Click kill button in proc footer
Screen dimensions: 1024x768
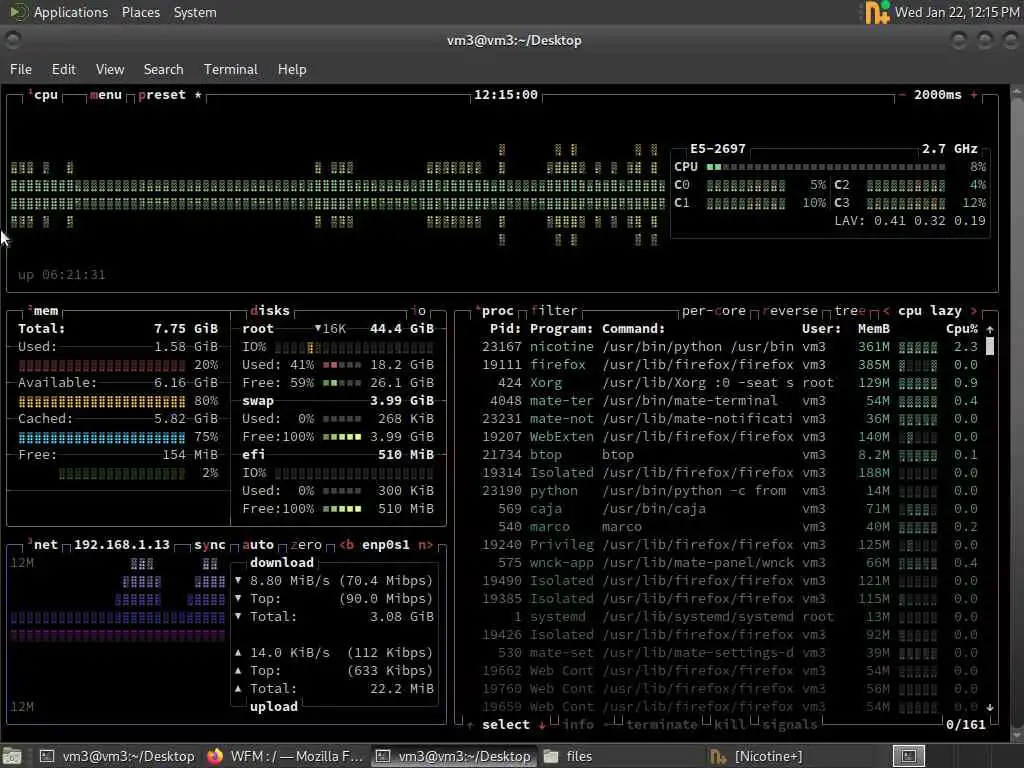click(x=729, y=725)
